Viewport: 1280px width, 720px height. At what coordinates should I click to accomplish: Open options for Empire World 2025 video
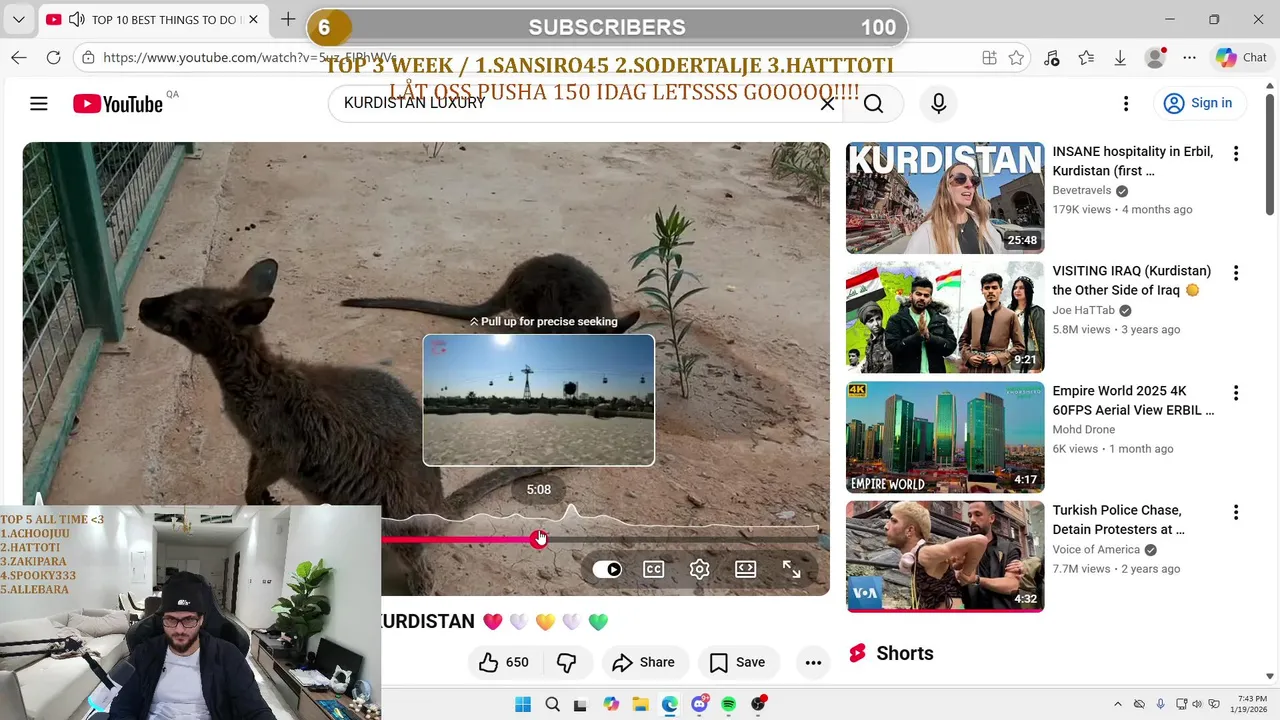tap(1236, 393)
